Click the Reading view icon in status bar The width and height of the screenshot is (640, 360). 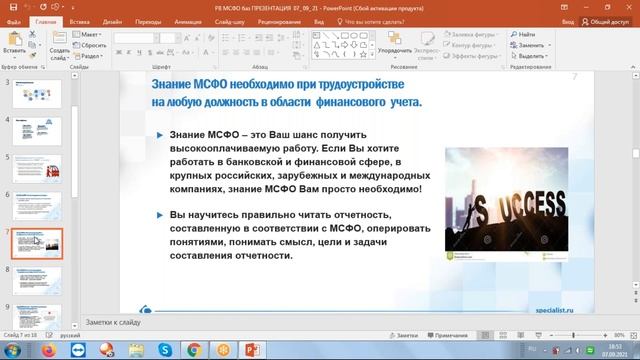(521, 335)
